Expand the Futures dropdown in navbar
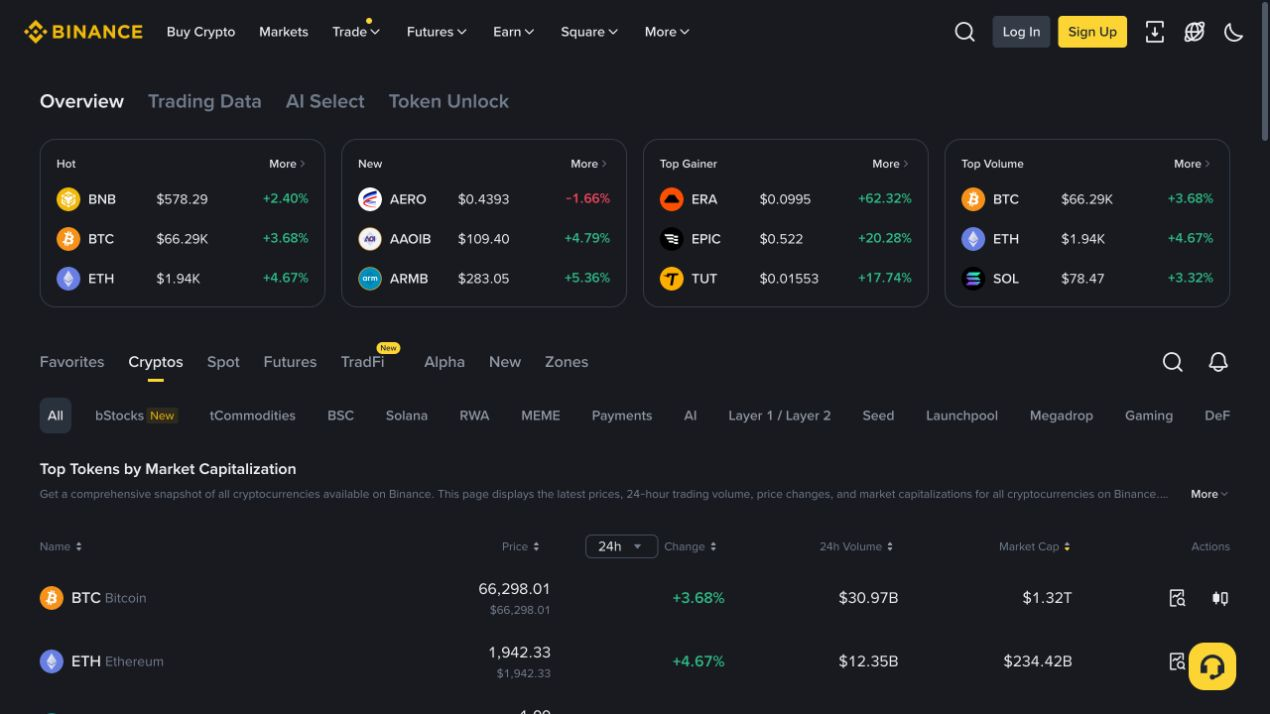Screen dimensions: 1270x714 [437, 32]
